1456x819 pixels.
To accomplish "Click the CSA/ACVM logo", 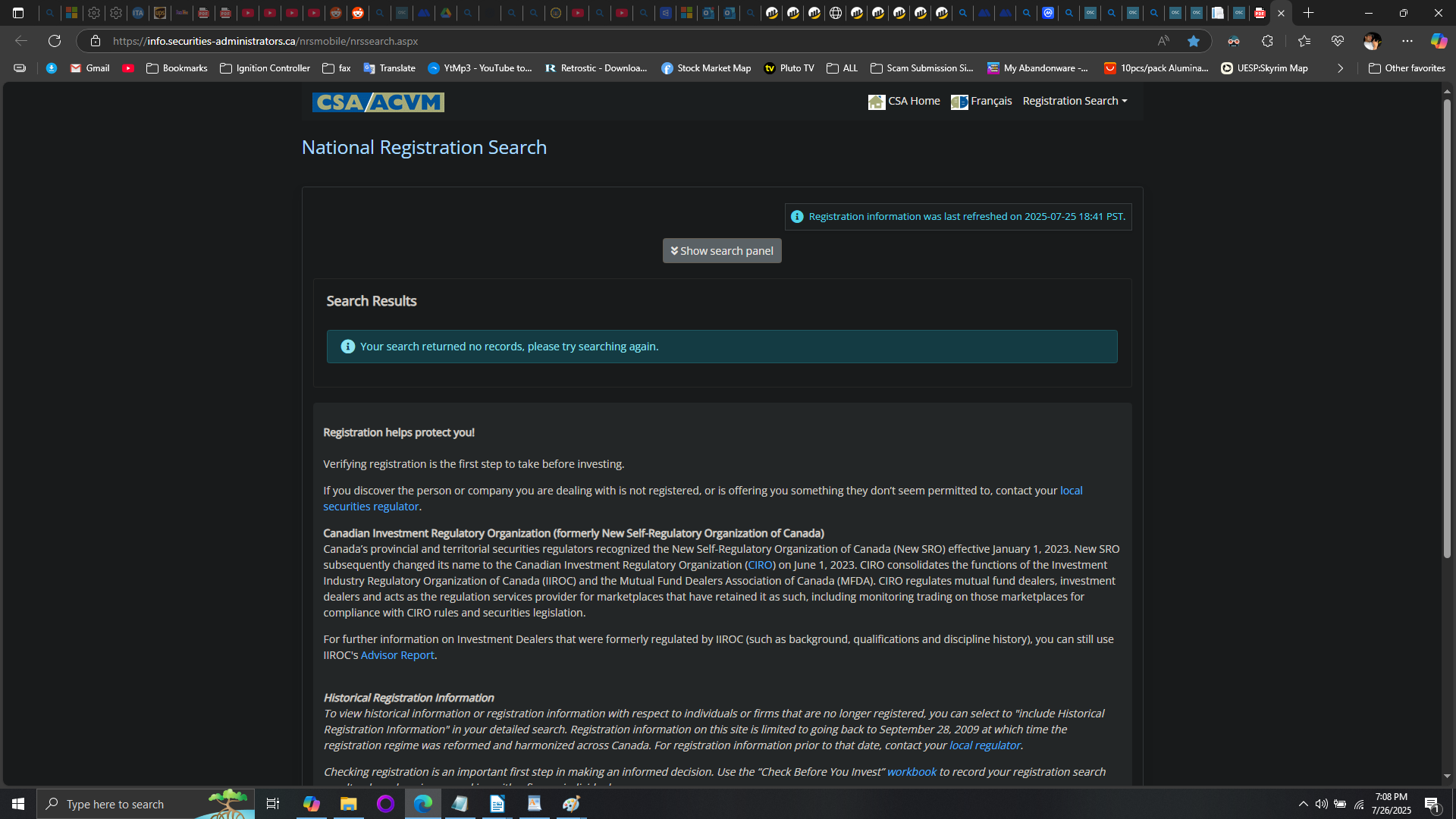I will [378, 102].
